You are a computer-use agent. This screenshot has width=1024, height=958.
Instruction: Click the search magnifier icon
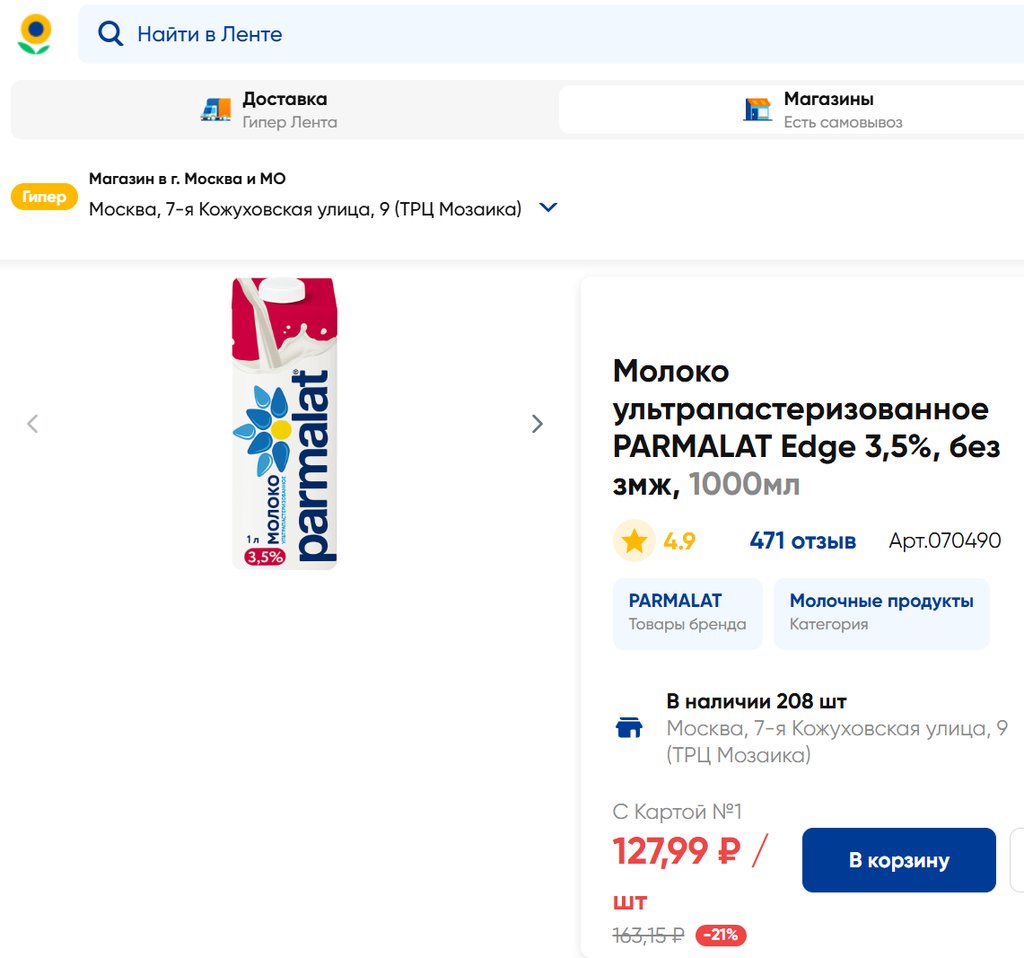tap(110, 34)
